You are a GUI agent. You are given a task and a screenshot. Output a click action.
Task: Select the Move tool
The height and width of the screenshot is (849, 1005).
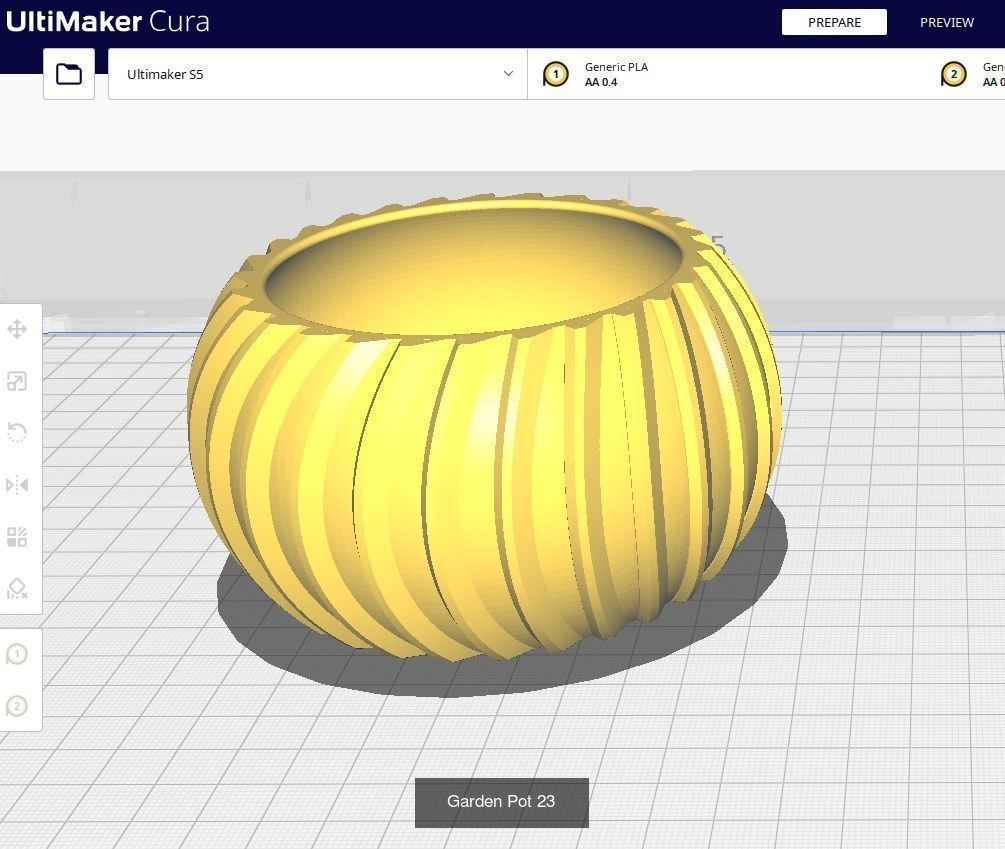pyautogui.click(x=17, y=329)
